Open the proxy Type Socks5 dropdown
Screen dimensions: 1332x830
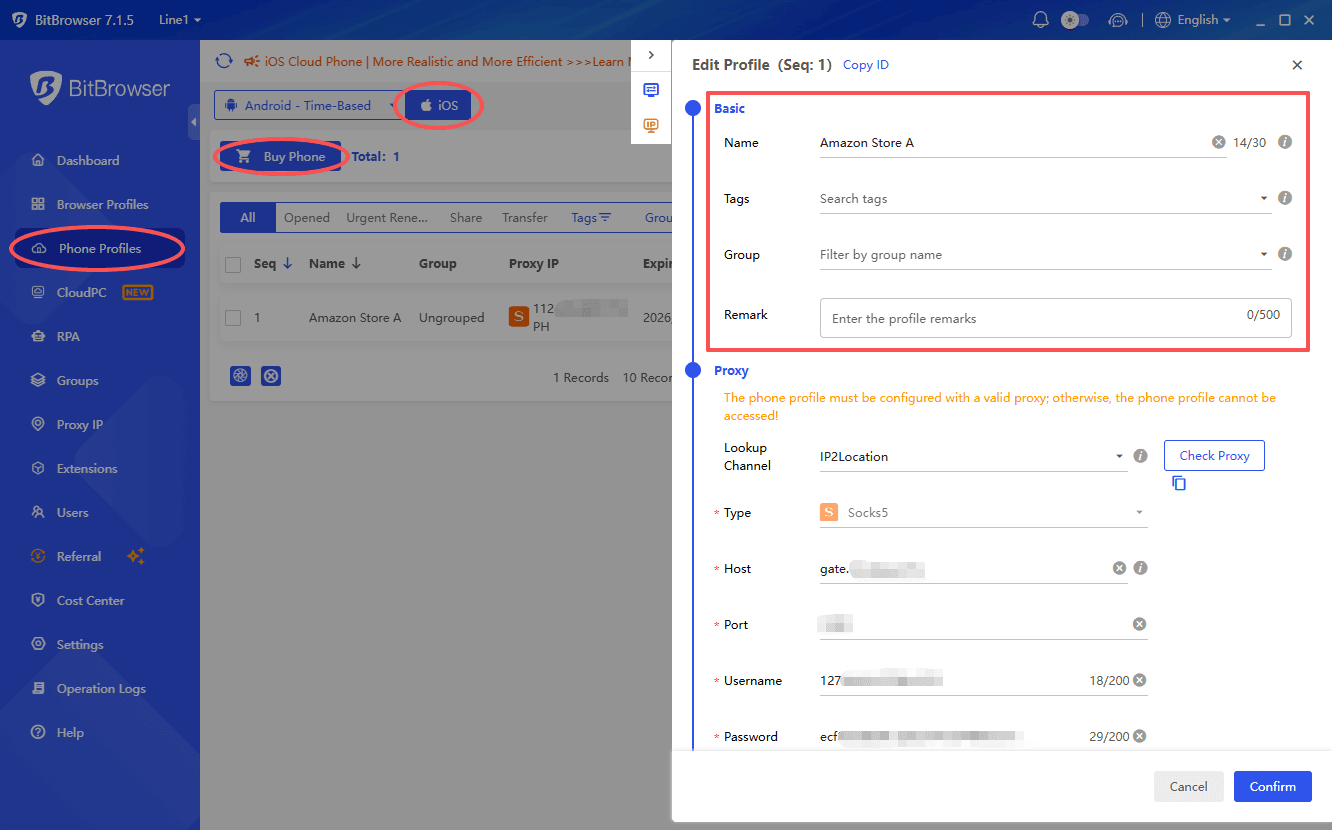pyautogui.click(x=983, y=513)
